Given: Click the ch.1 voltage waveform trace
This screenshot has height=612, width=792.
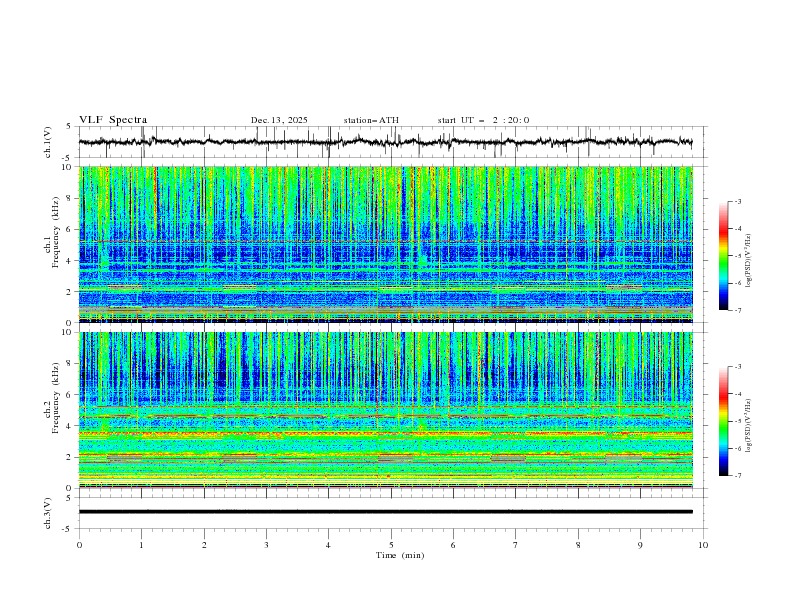Looking at the screenshot, I should [385, 142].
